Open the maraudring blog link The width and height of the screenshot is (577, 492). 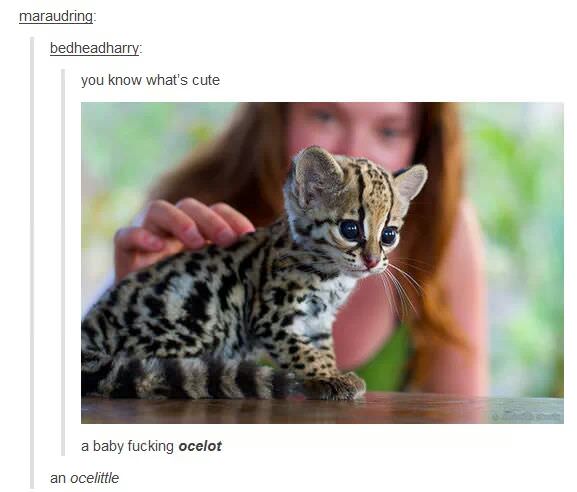click(56, 16)
